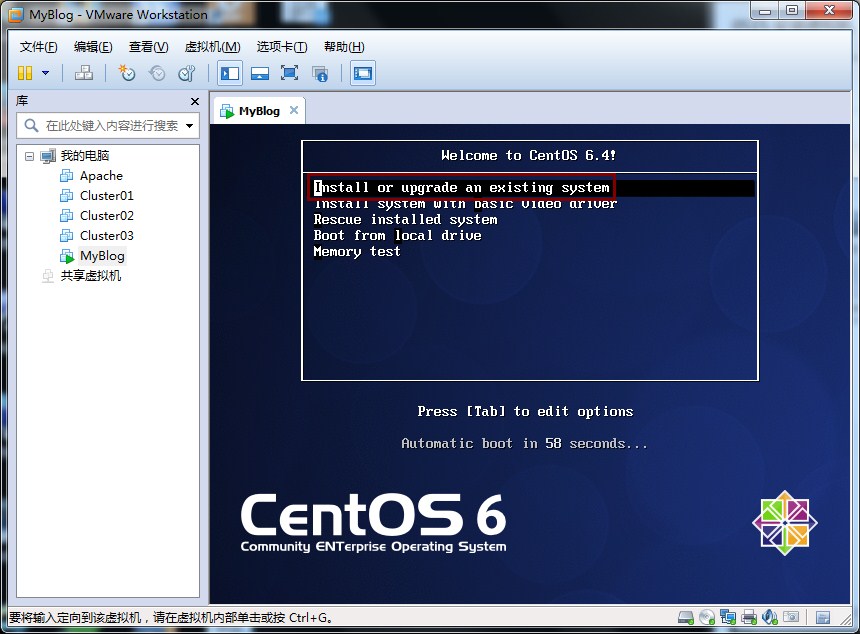Click the sound card status icon
This screenshot has height=634, width=860.
[x=770, y=618]
